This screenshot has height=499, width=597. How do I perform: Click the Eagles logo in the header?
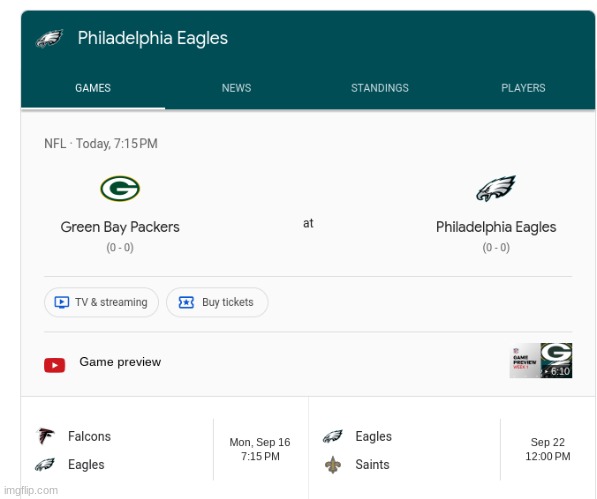click(49, 38)
